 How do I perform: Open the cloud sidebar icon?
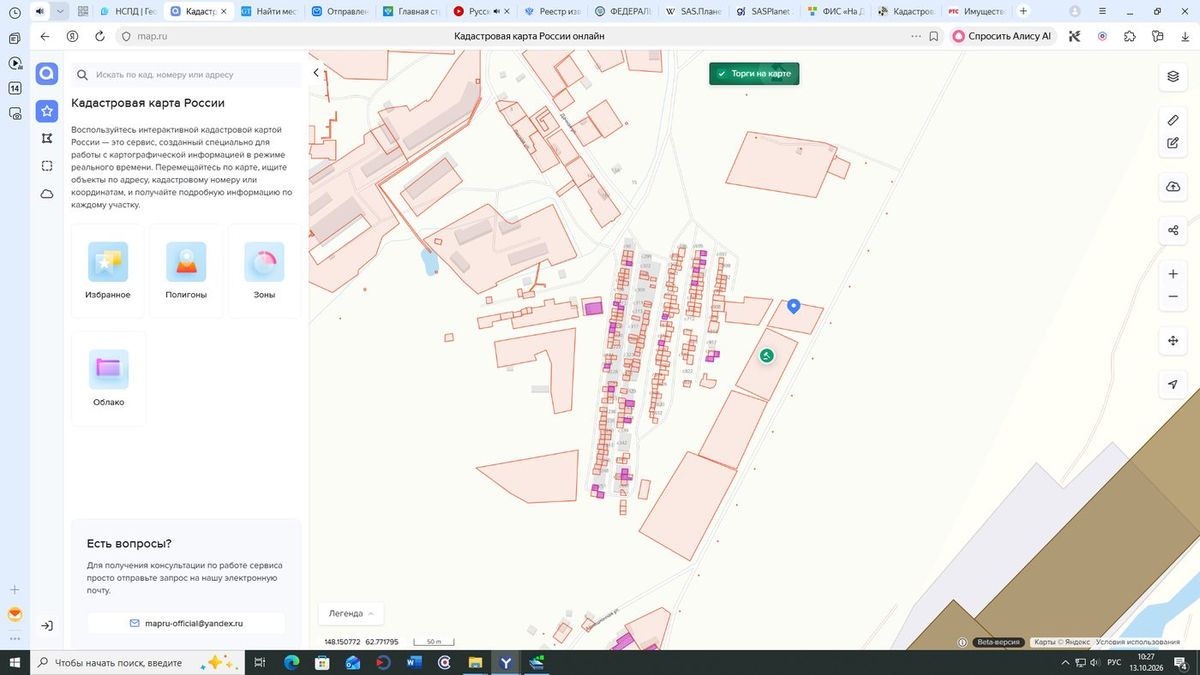tap(47, 194)
